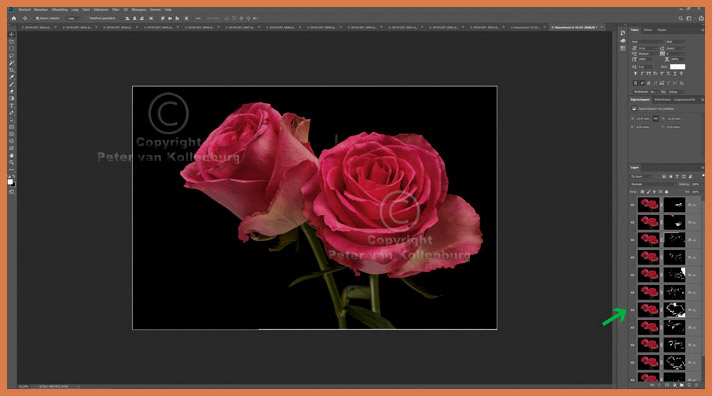Toggle Strikethrough in the Character panel

point(681,73)
